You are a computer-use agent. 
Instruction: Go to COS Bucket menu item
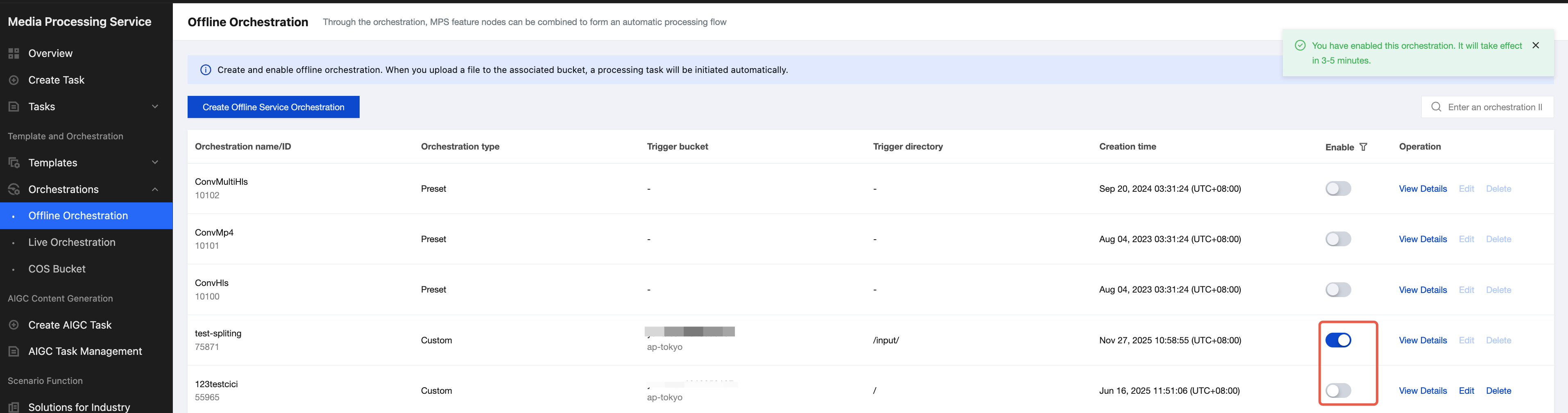(57, 269)
